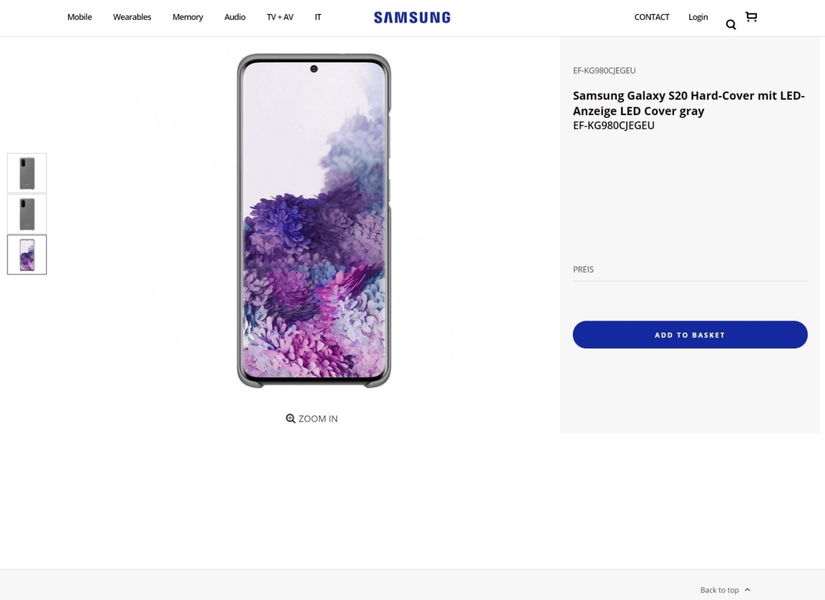
Task: Open the search magnifier icon in header
Action: click(731, 24)
